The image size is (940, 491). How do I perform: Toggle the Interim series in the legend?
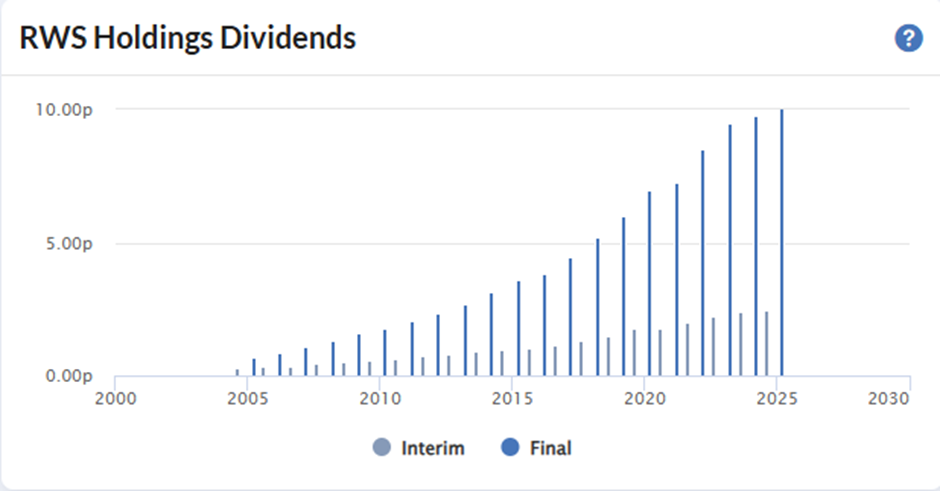click(x=418, y=447)
